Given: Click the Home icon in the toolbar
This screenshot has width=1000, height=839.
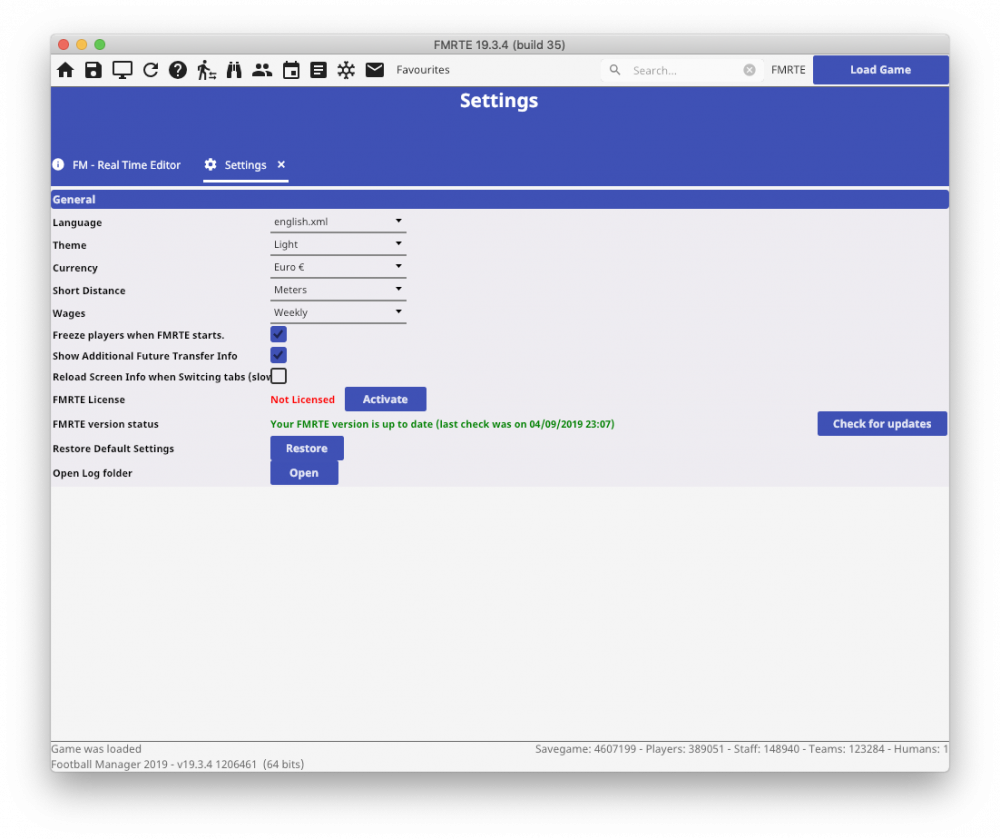Looking at the screenshot, I should pyautogui.click(x=65, y=70).
